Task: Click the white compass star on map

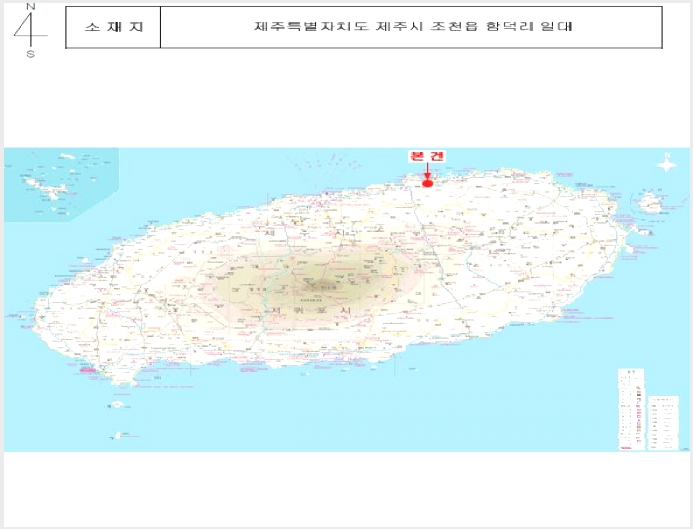Action: pyautogui.click(x=667, y=164)
